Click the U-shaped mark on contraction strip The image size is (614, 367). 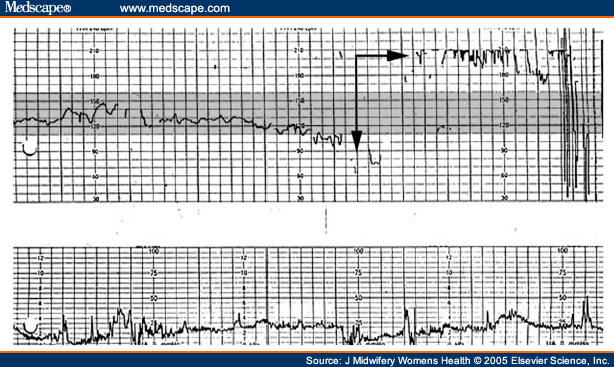30,327
